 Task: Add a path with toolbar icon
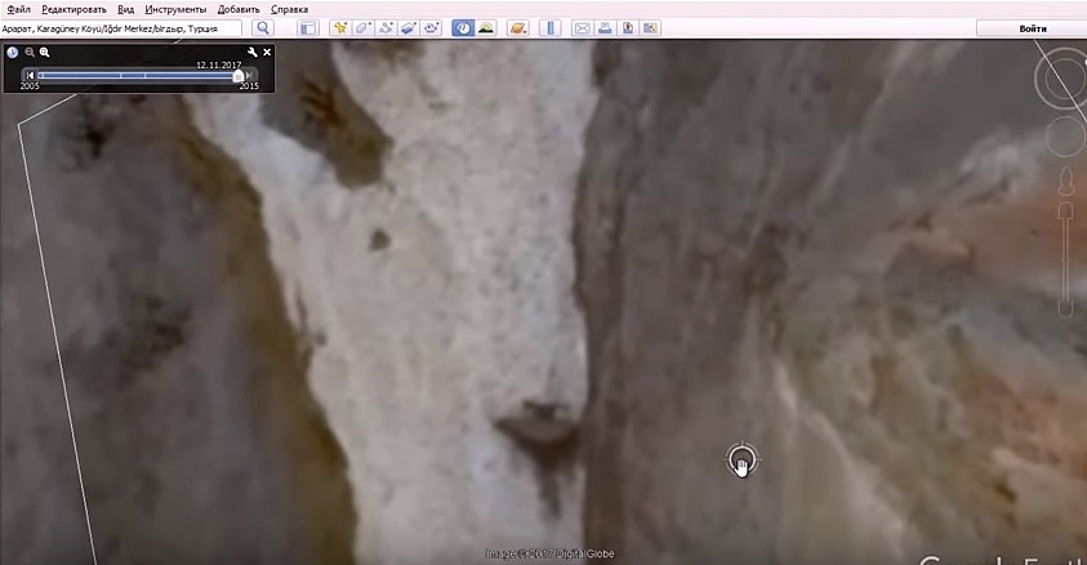pos(386,28)
